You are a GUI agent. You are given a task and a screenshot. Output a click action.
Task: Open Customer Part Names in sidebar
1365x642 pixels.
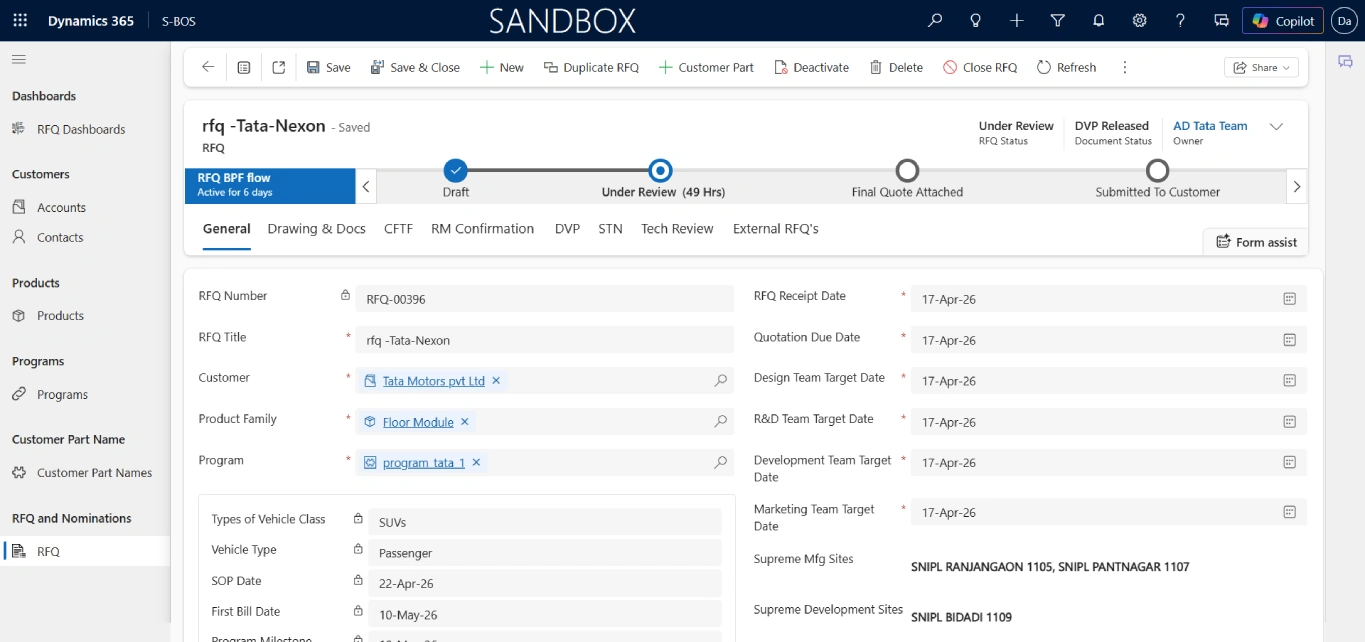pyautogui.click(x=94, y=472)
